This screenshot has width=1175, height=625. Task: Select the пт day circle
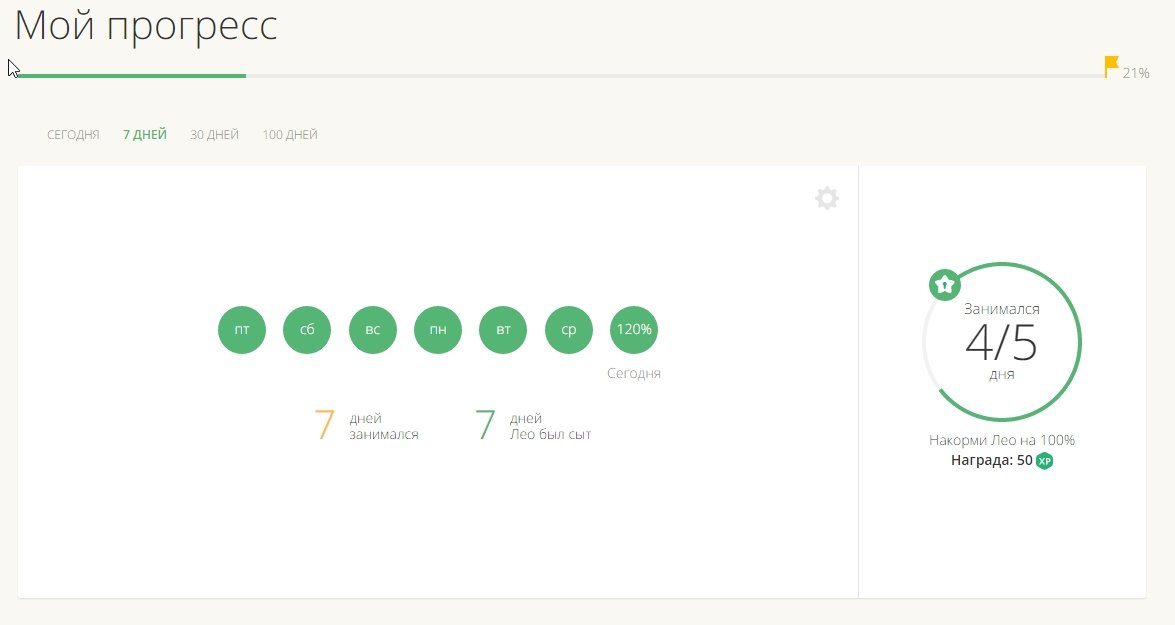(242, 330)
